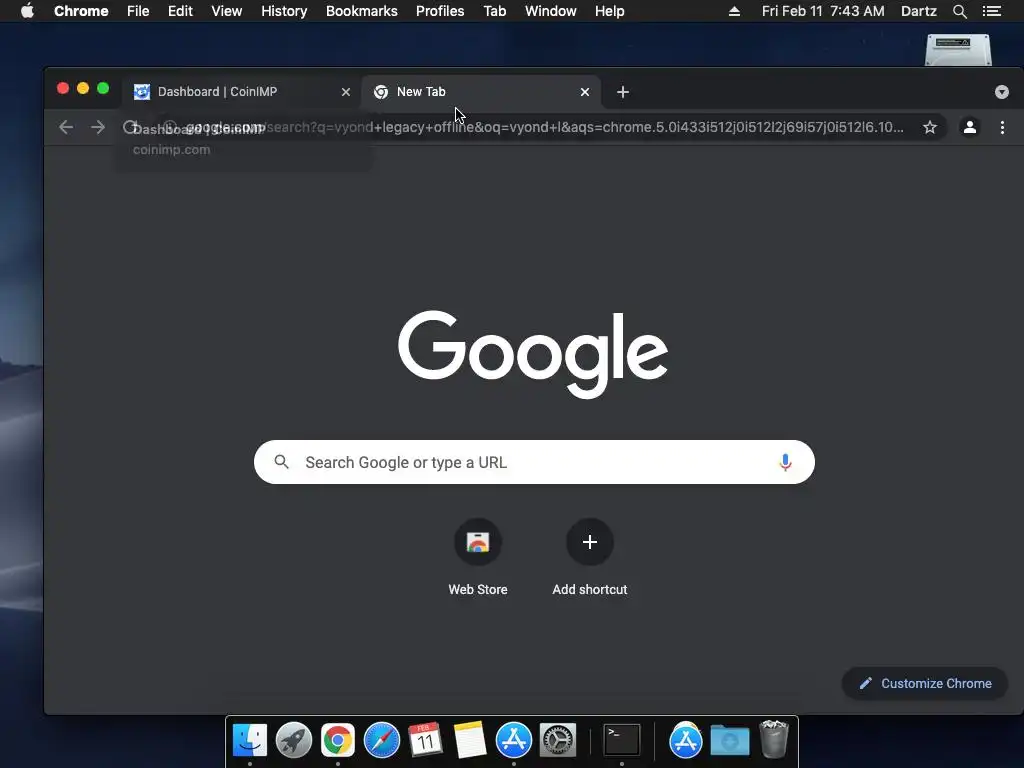The width and height of the screenshot is (1024, 768).
Task: Open the Profiles menu
Action: pyautogui.click(x=440, y=11)
